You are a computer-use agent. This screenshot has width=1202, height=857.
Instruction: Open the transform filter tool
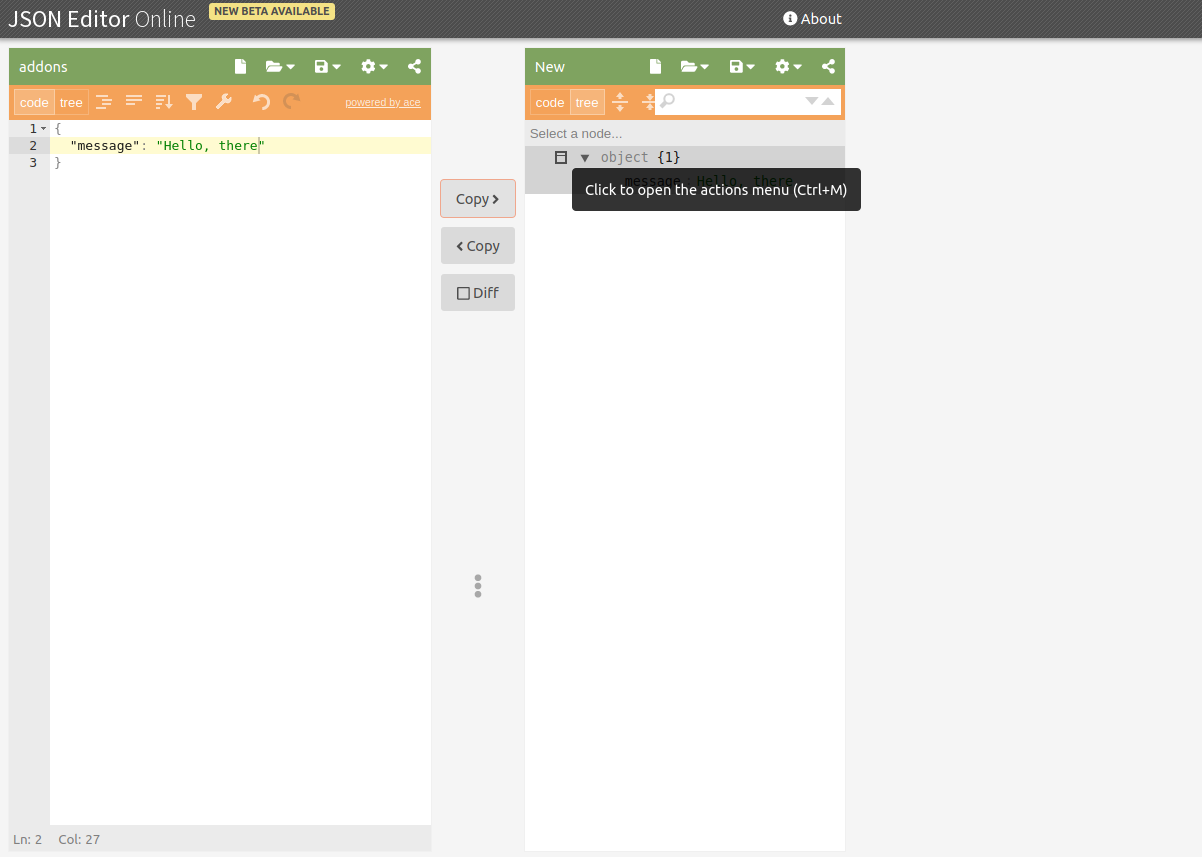[x=193, y=101]
